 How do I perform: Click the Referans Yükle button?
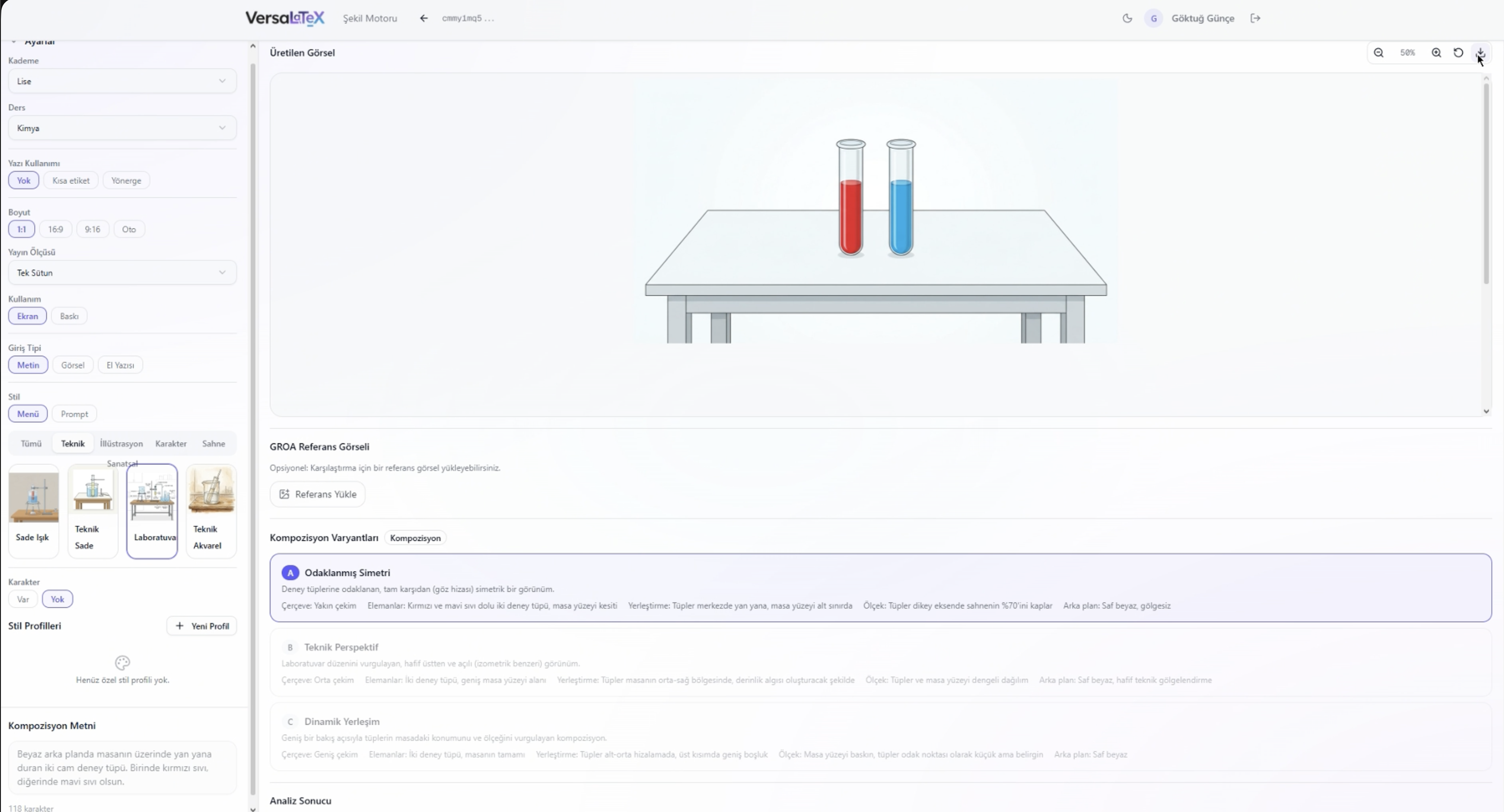(x=317, y=494)
